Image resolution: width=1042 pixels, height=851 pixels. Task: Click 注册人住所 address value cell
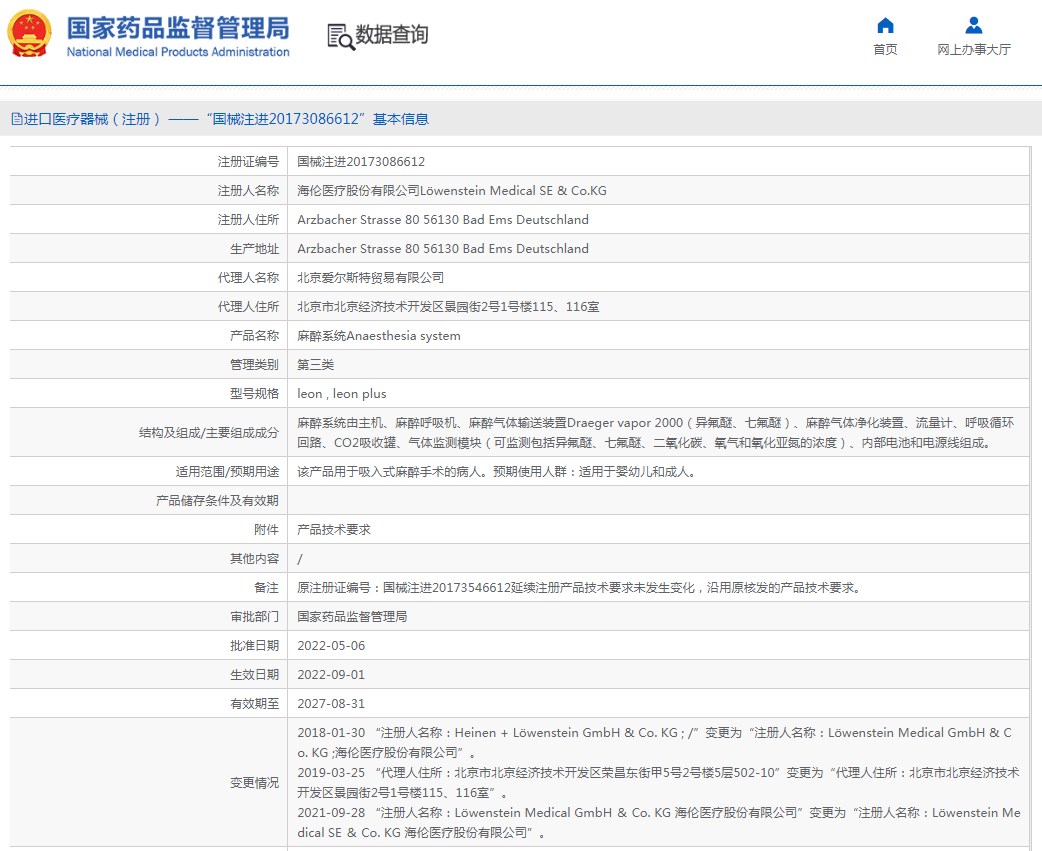point(658,219)
